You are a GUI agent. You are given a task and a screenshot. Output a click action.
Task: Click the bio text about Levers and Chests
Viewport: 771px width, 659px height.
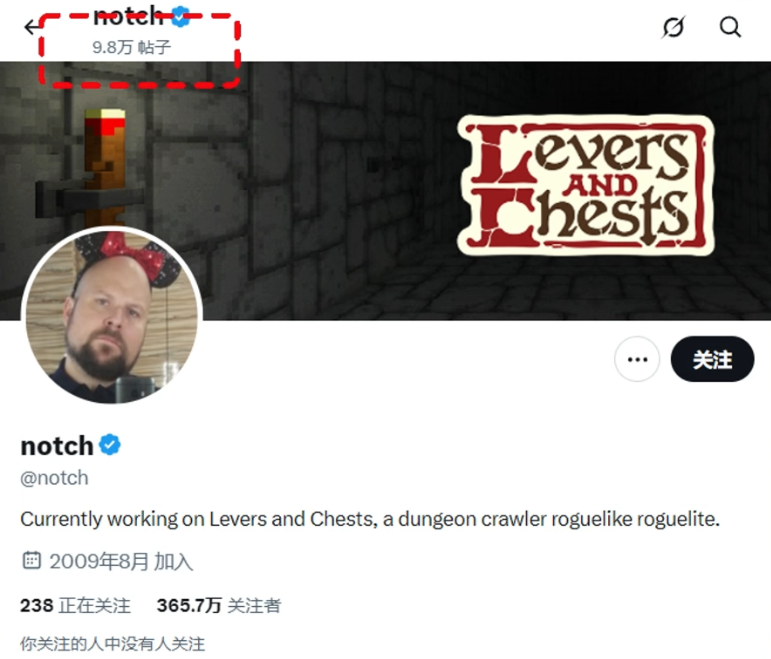(x=370, y=519)
